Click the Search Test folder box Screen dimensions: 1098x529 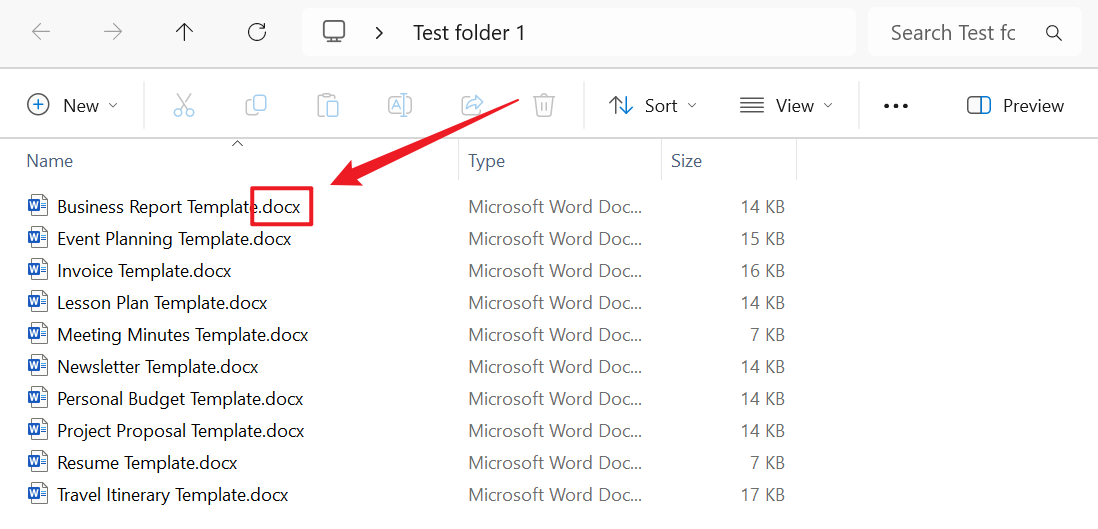click(953, 33)
